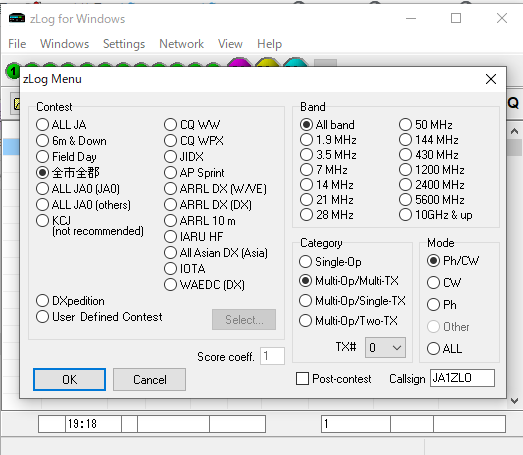The width and height of the screenshot is (523, 455).
Task: Click the Callsign input field
Action: (x=462, y=378)
